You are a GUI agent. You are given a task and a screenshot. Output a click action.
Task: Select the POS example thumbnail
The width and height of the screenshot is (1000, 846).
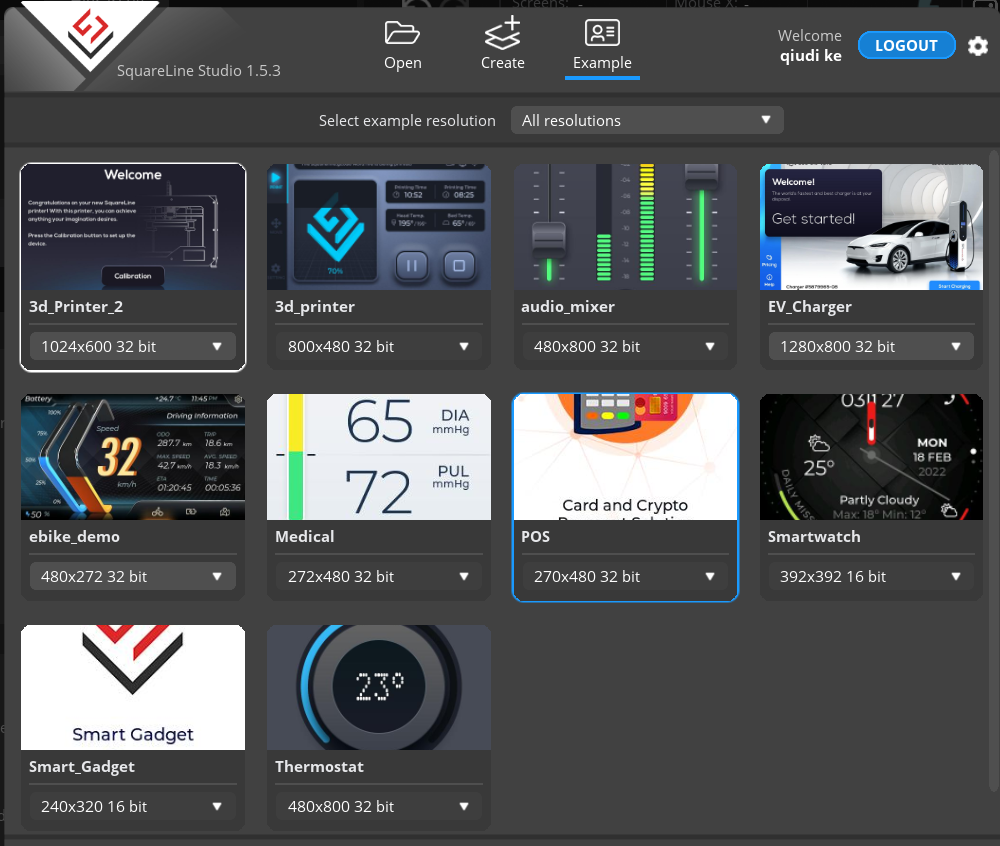(625, 457)
